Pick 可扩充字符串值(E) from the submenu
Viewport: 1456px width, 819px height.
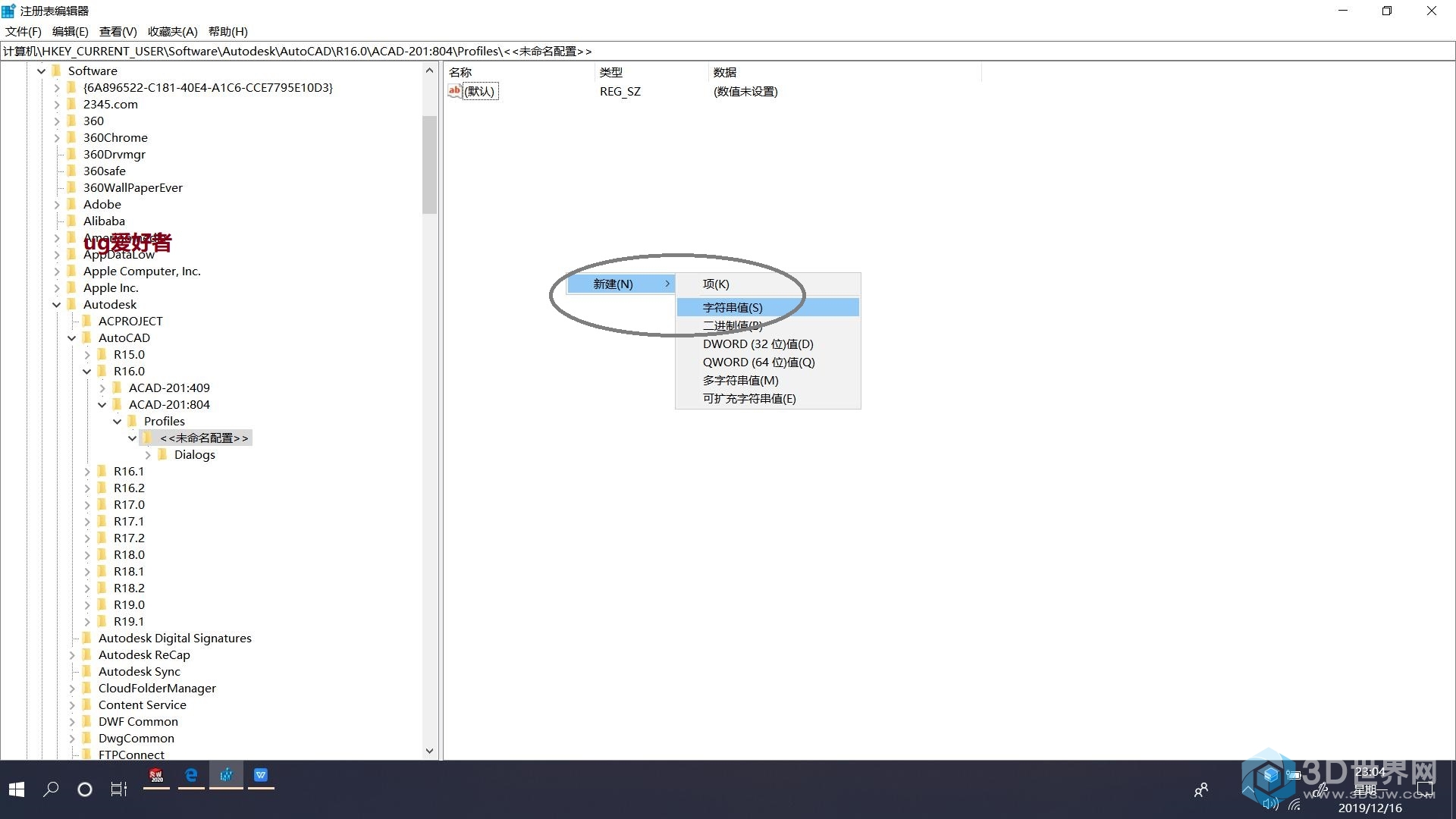[x=767, y=398]
